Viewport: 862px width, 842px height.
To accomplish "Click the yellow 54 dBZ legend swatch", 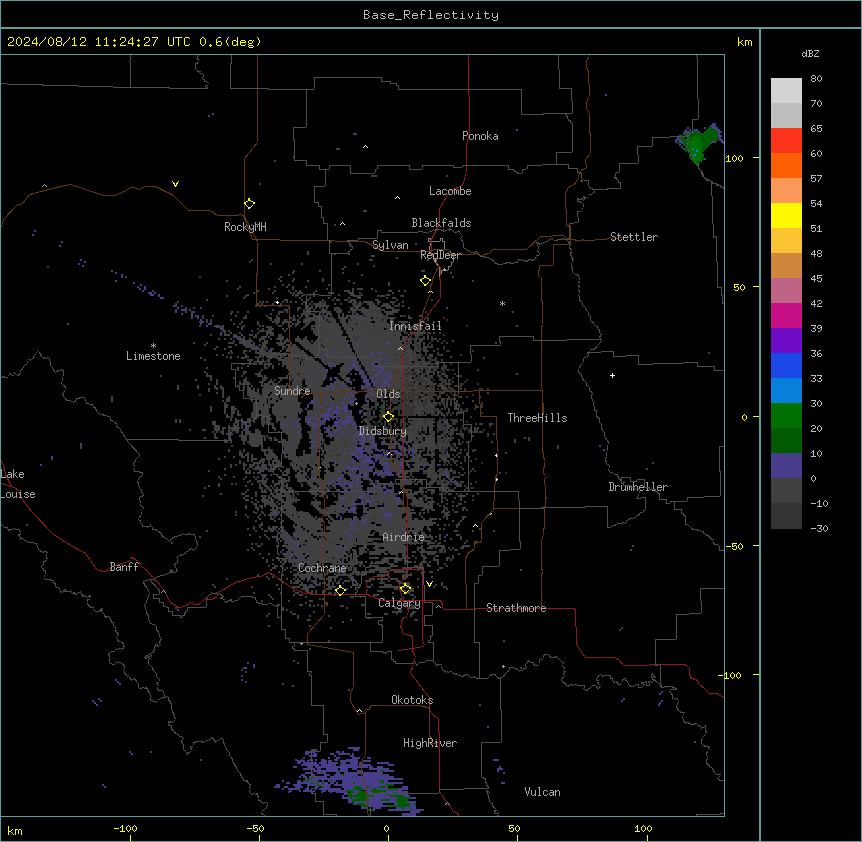I will (x=786, y=215).
